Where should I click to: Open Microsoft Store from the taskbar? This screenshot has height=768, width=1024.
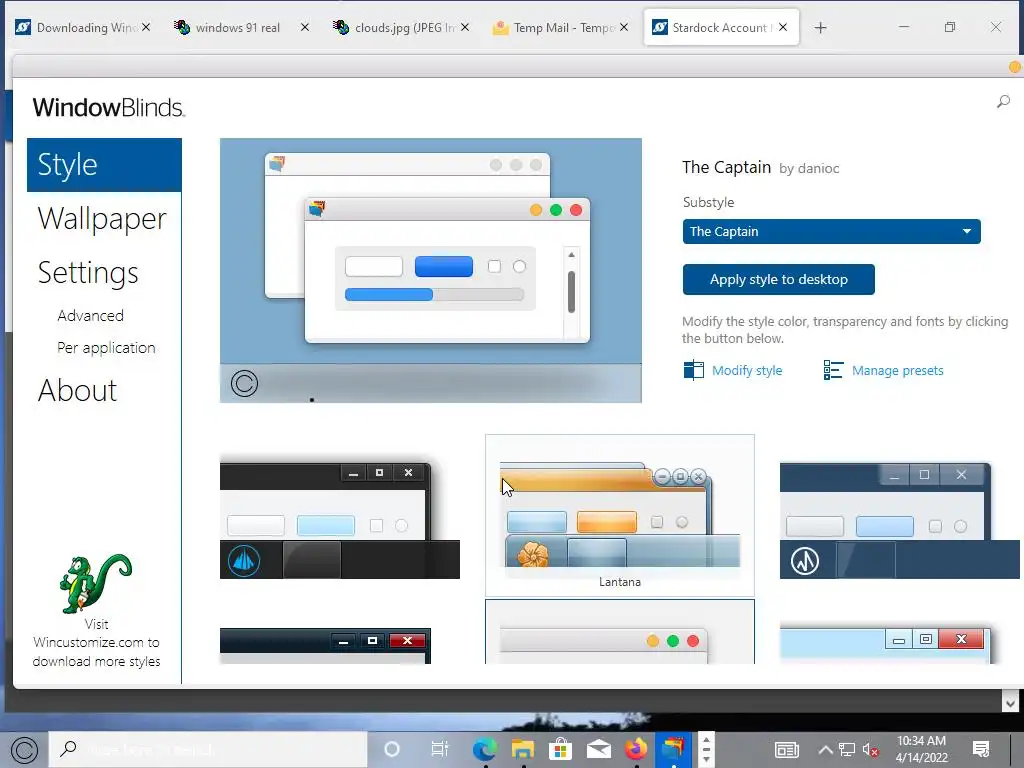point(560,749)
